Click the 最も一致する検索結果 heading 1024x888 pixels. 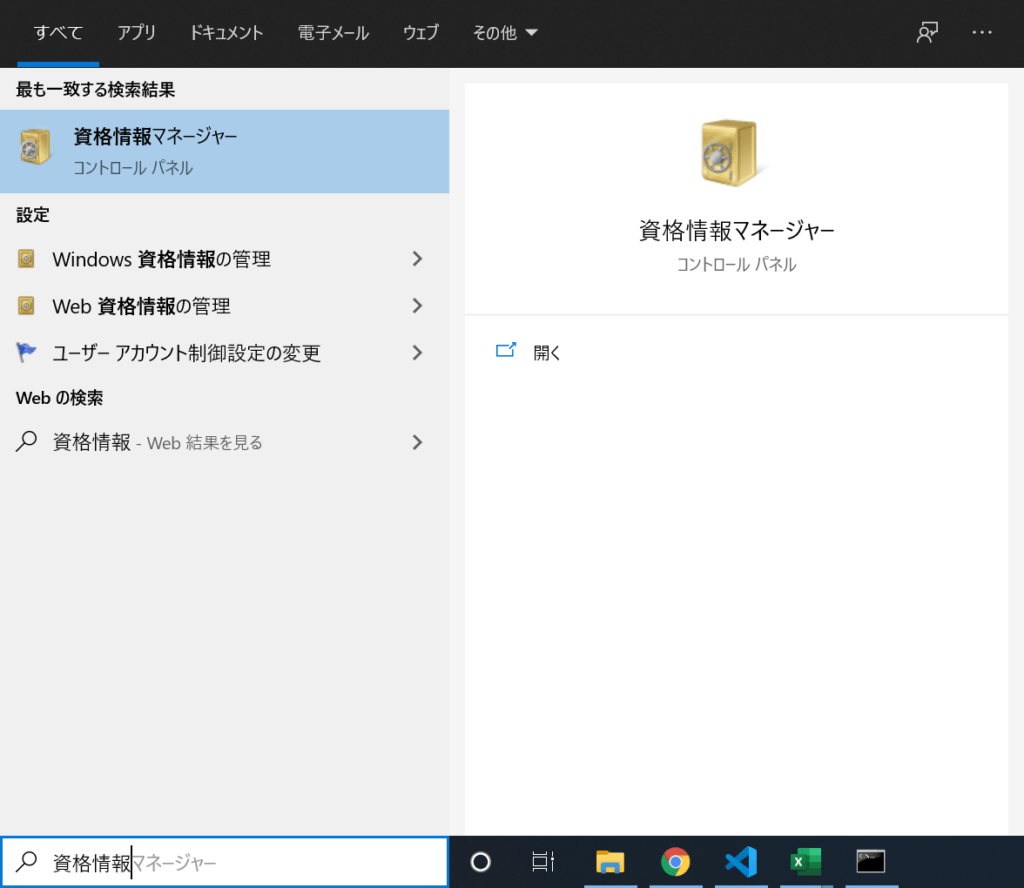(95, 89)
